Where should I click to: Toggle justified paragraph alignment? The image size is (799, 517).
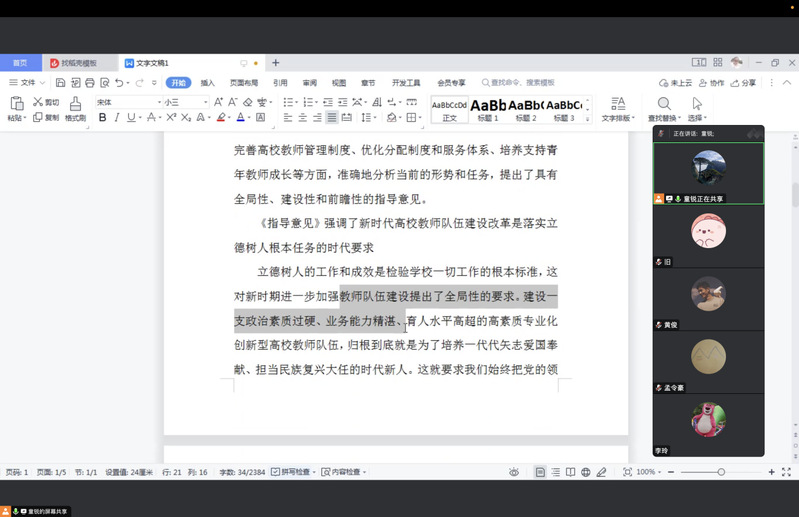tap(332, 118)
